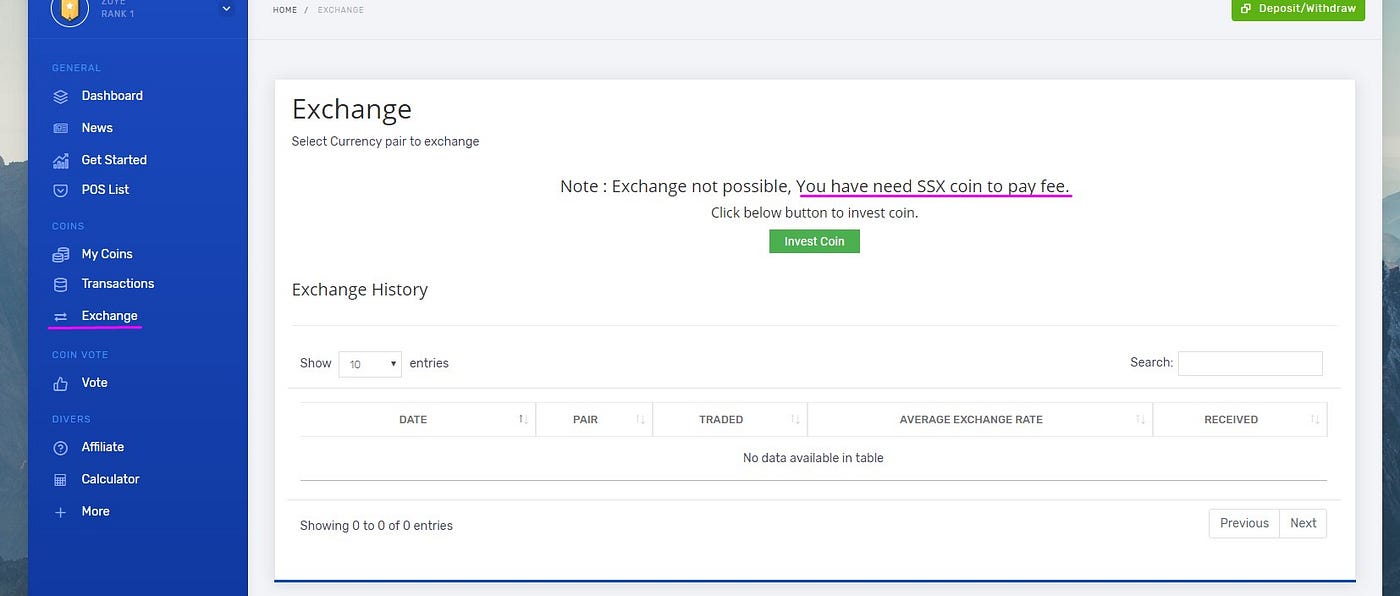Click the Get Started icon
1400x596 pixels.
tap(61, 159)
